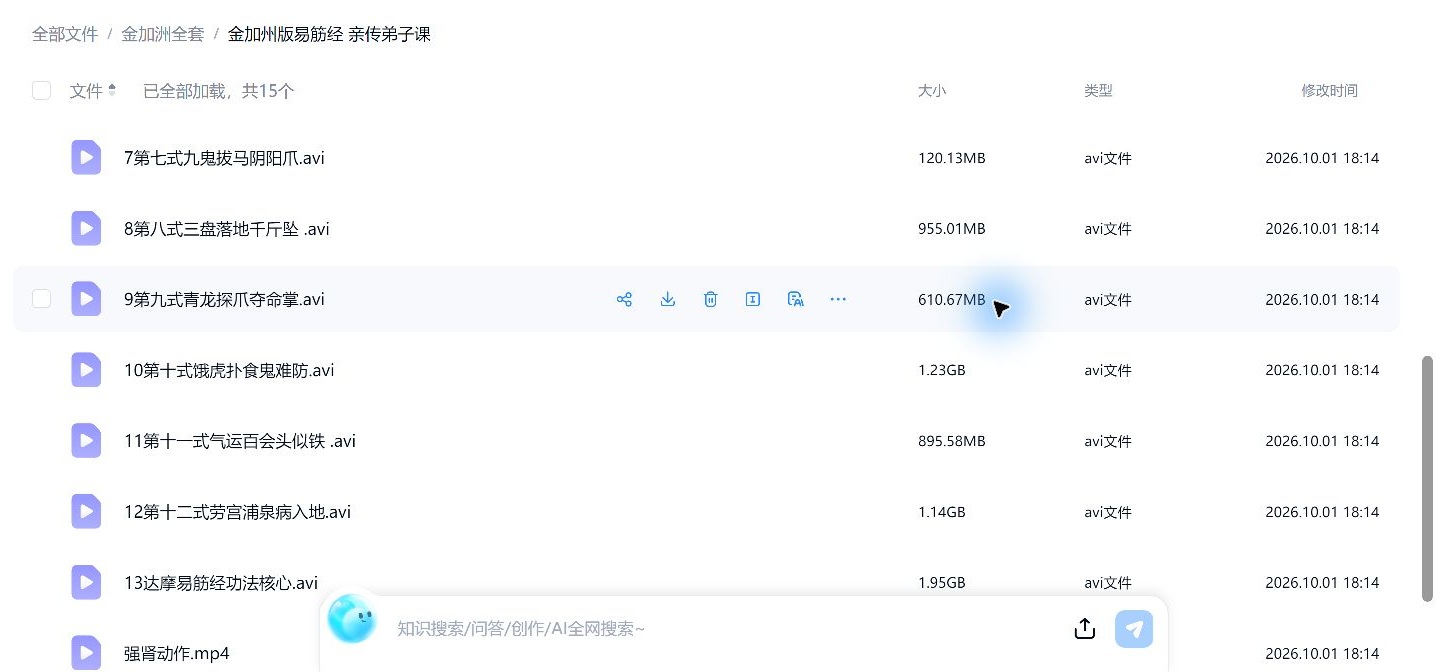Click video icon of 强肾动作.mp4
This screenshot has width=1436, height=672.
click(x=86, y=653)
